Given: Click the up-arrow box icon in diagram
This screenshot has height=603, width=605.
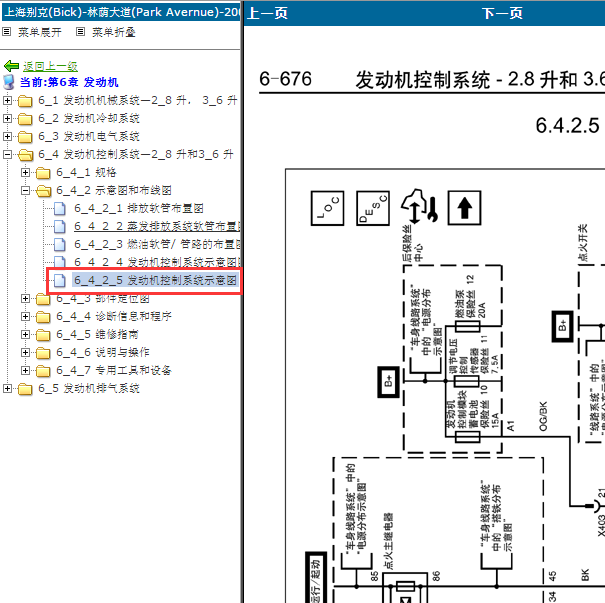Looking at the screenshot, I should [x=464, y=208].
